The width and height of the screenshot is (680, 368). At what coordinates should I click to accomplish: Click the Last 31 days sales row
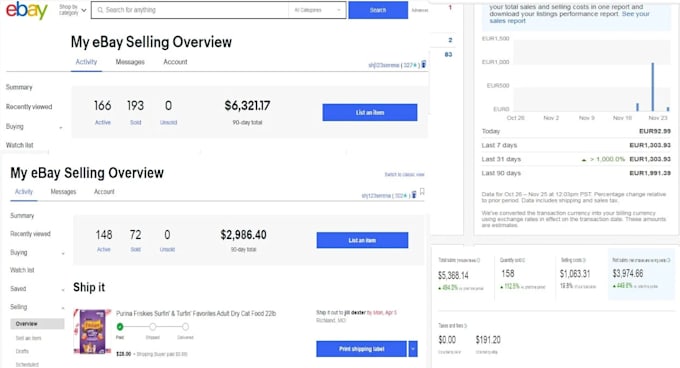576,159
